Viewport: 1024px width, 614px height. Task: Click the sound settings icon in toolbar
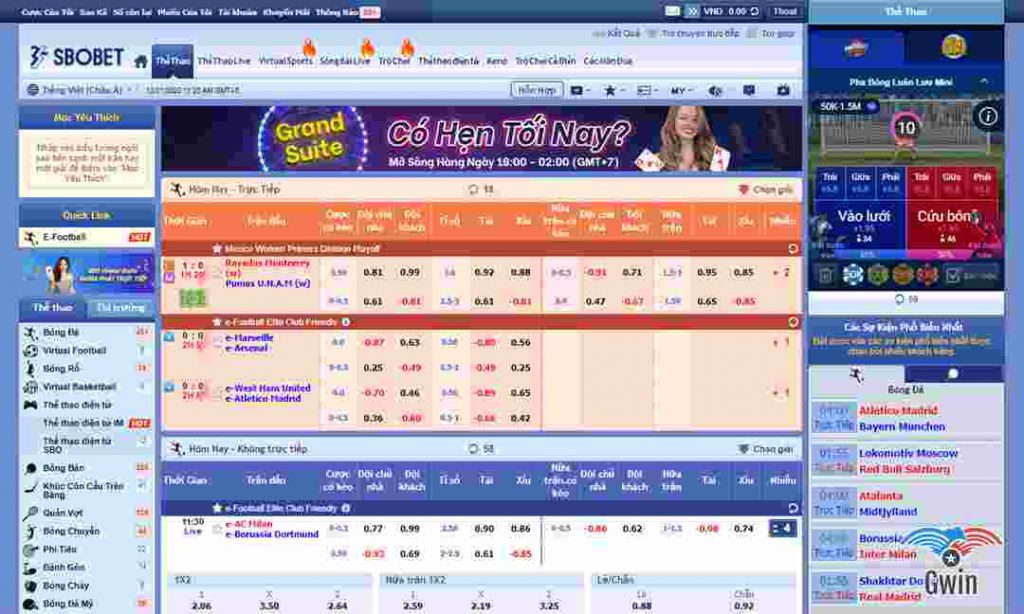716,89
